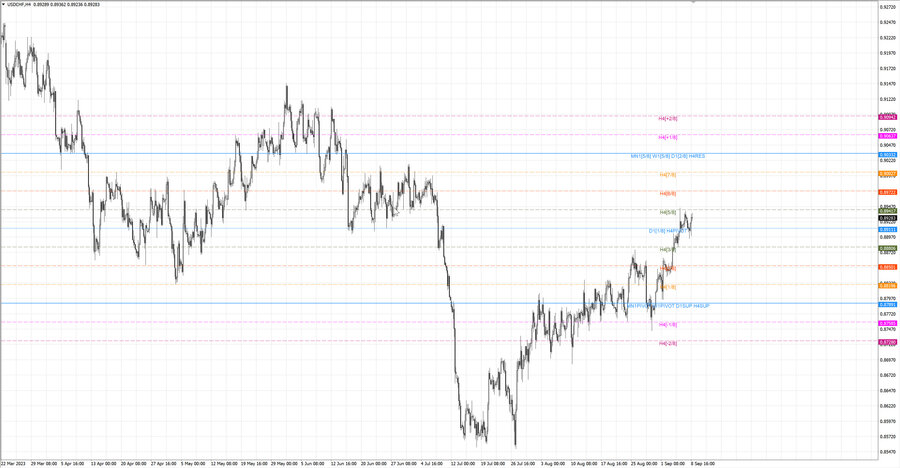Click the 17 Aug 16:00 time axis label
Viewport: 900px width, 468px height.
(614, 463)
